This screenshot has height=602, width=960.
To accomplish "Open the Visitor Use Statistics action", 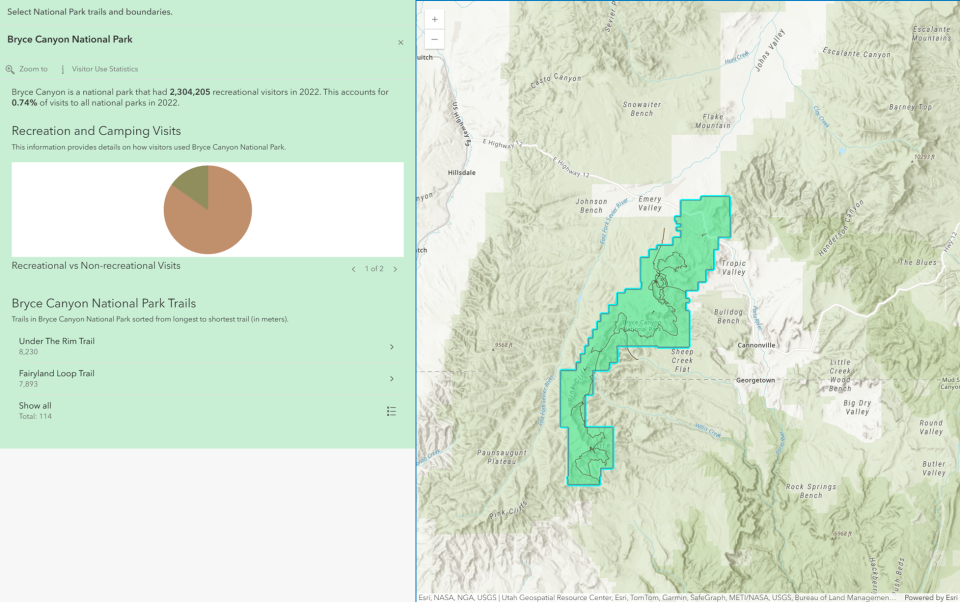I will click(104, 69).
